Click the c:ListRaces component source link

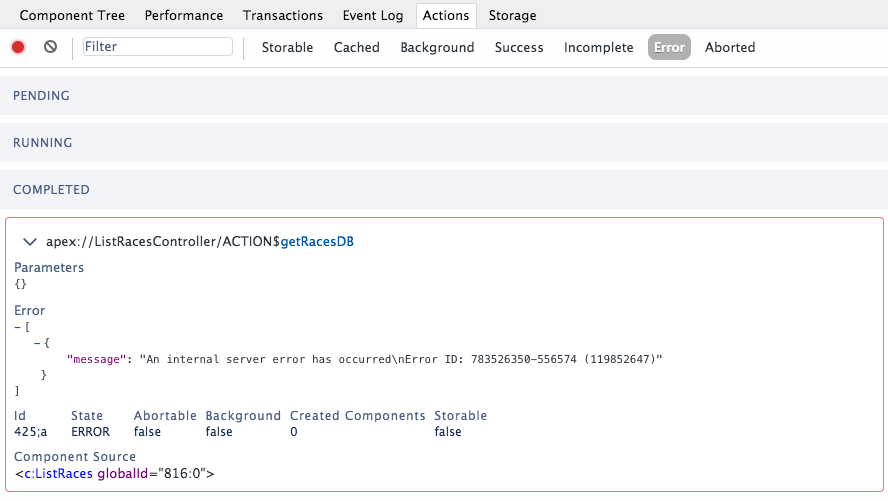[x=59, y=474]
